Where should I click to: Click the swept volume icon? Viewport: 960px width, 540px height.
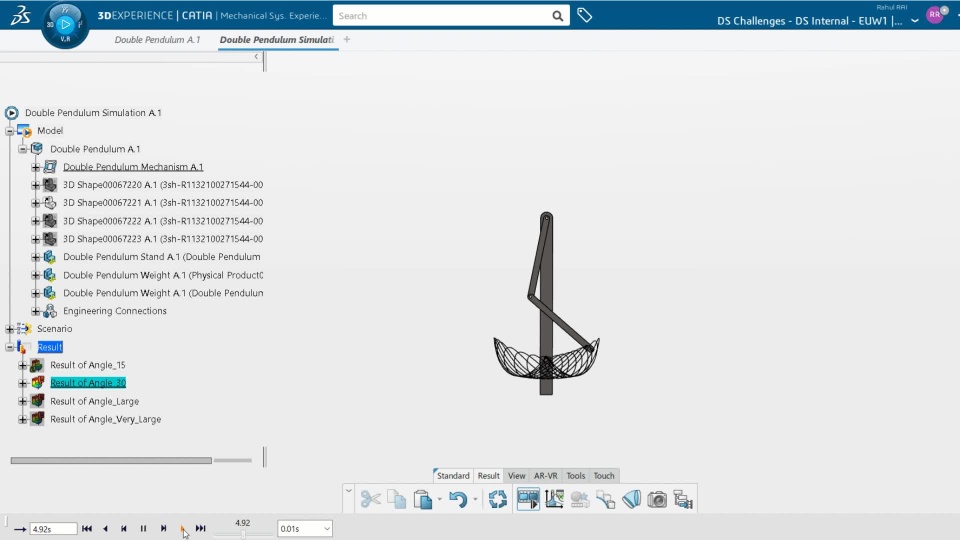click(631, 499)
